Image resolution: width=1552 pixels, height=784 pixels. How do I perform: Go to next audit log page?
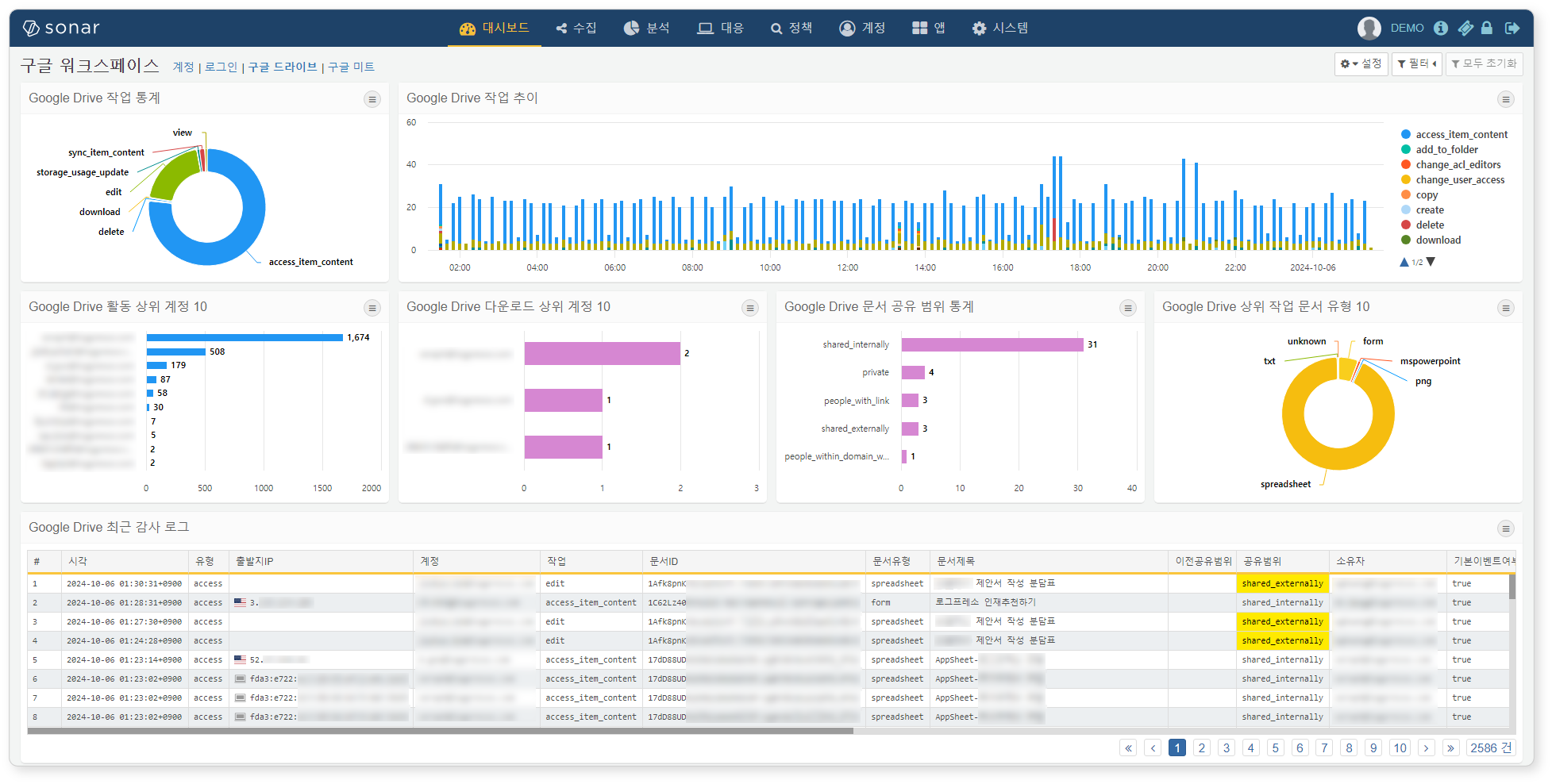[x=1427, y=747]
